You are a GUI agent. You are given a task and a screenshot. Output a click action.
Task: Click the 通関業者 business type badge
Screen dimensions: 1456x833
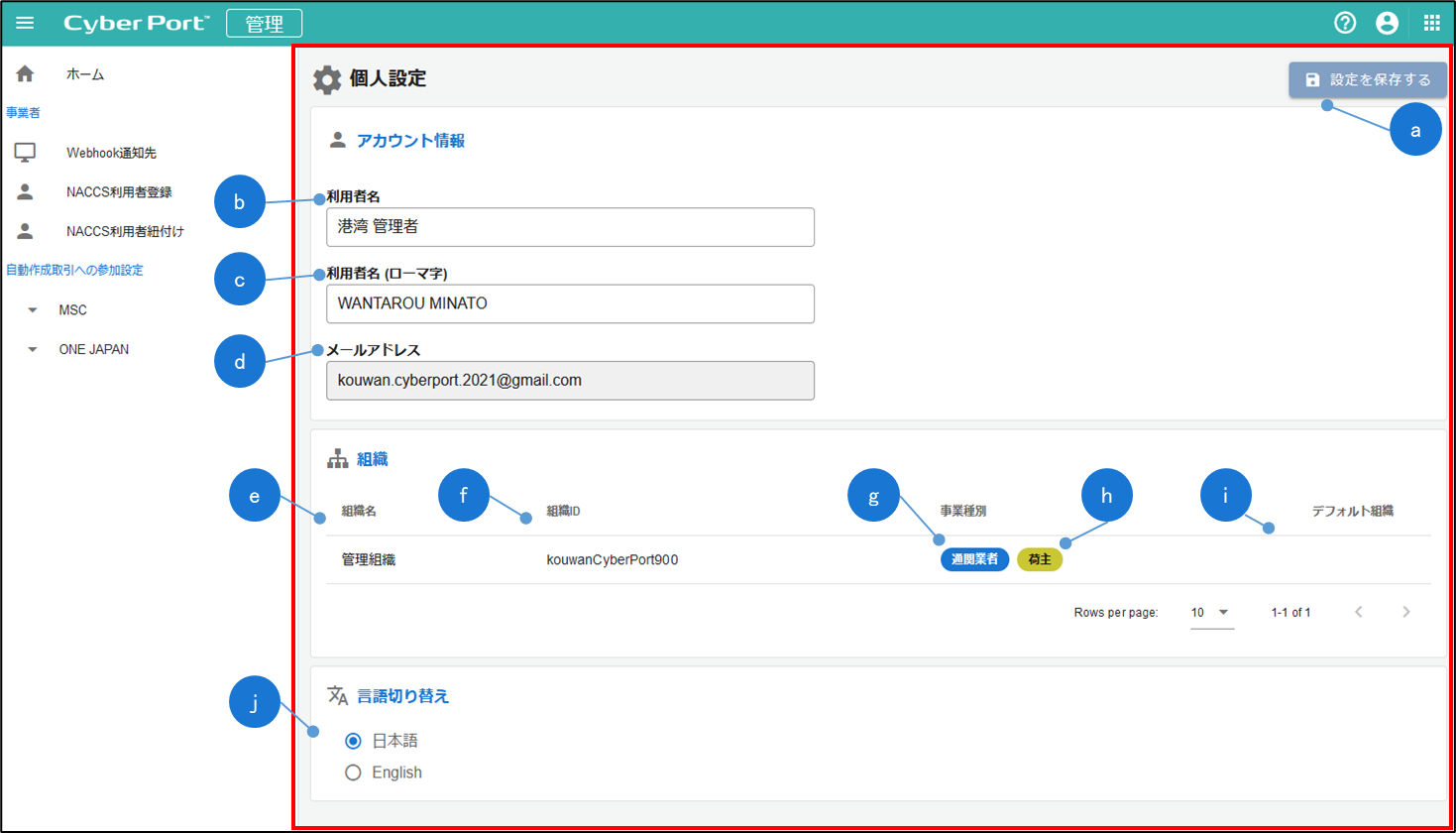click(x=974, y=559)
